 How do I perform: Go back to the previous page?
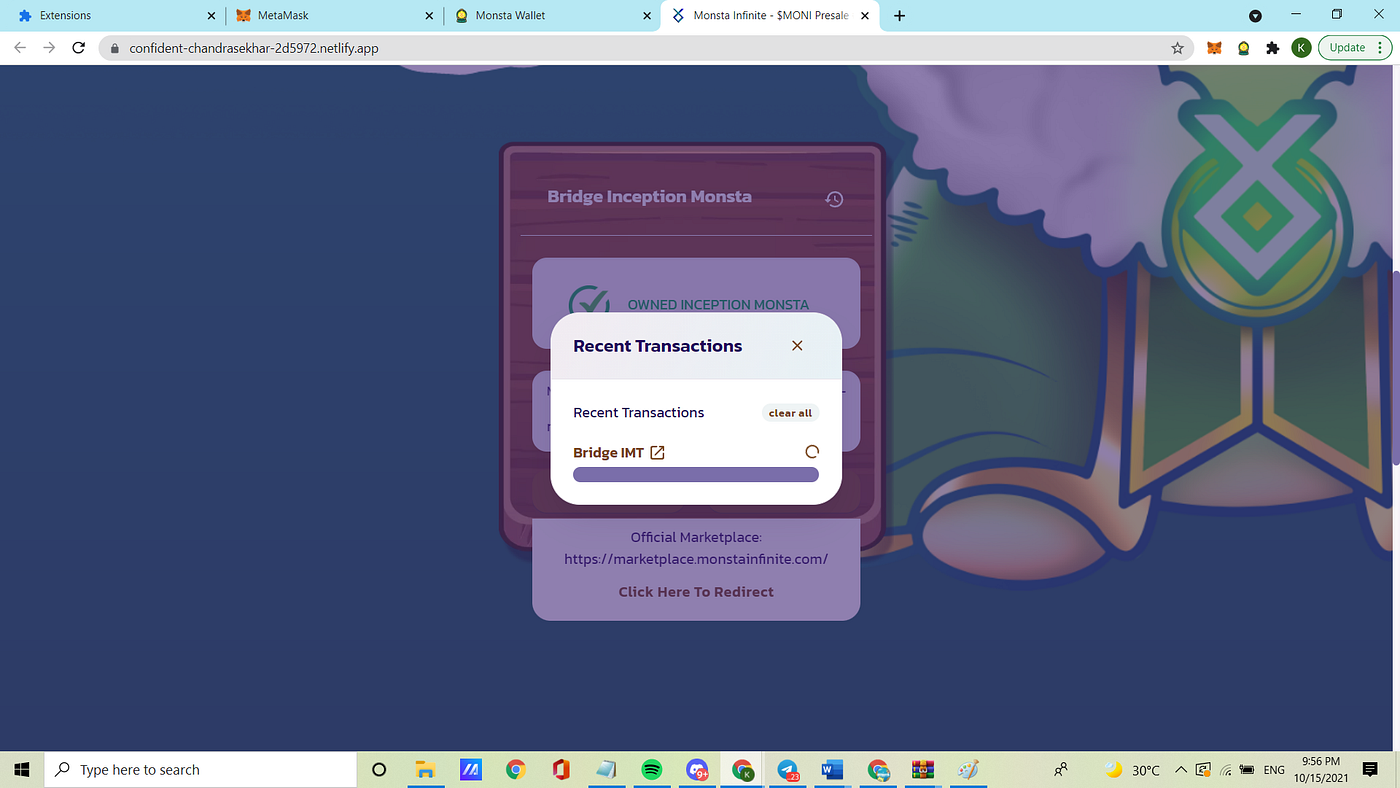tap(20, 48)
